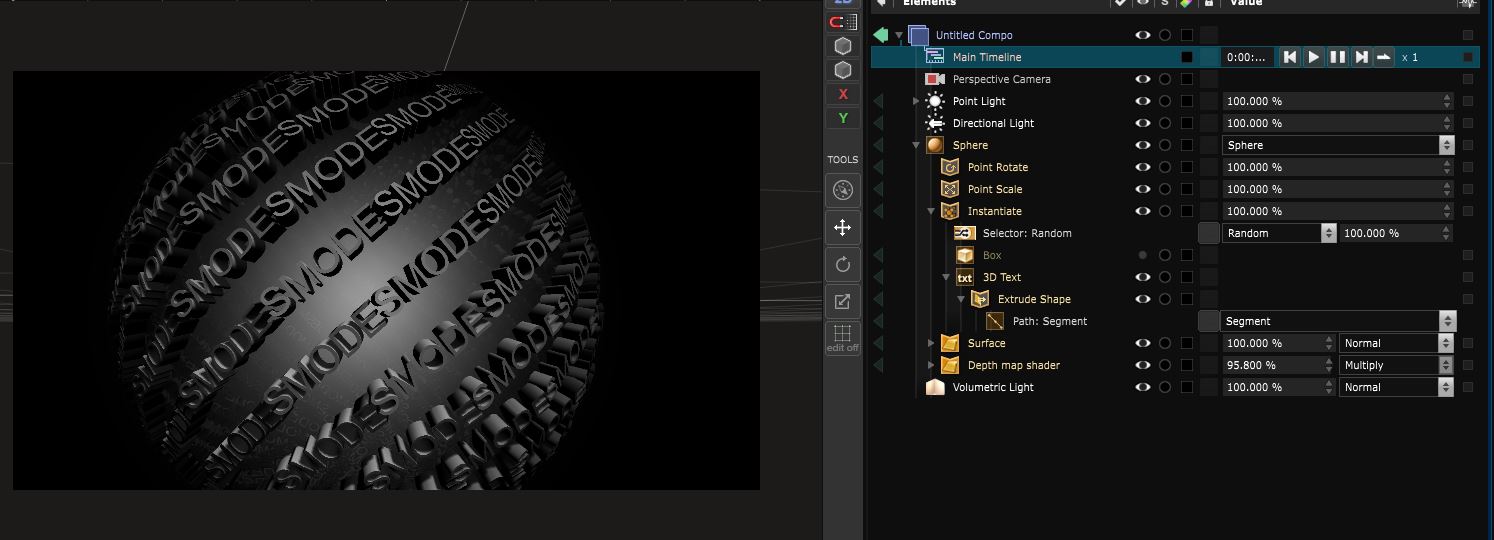Select the compass navigation tool

pyautogui.click(x=843, y=190)
